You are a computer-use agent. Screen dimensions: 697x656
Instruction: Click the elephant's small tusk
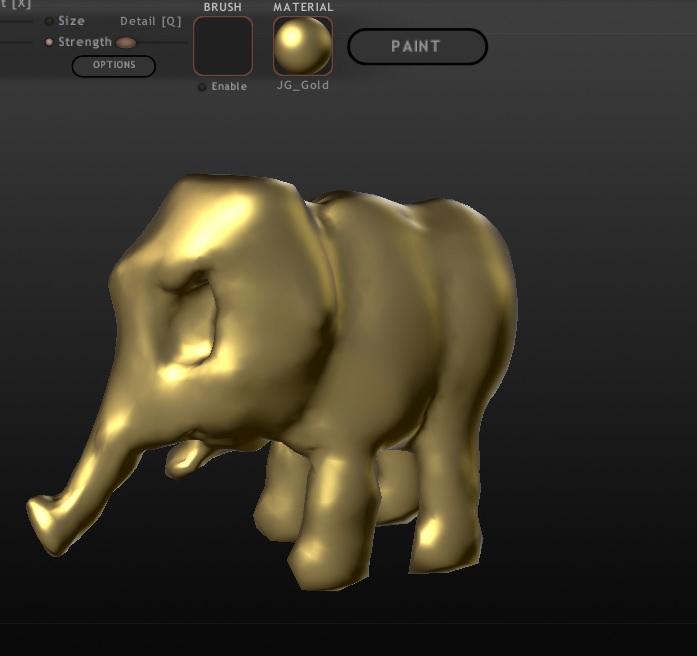tap(185, 458)
